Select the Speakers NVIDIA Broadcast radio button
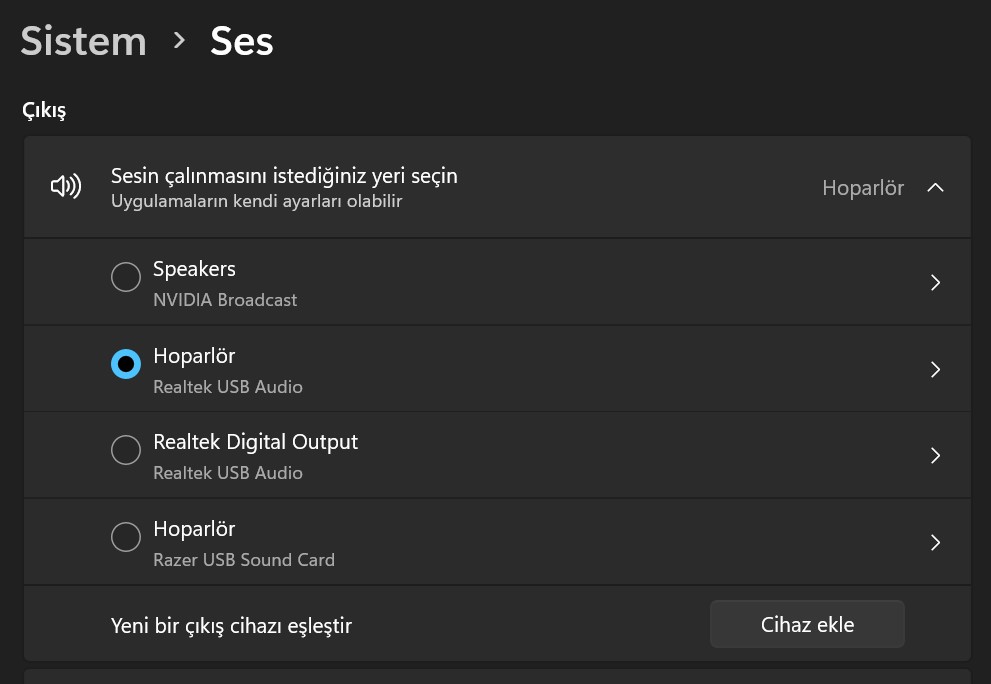The image size is (991, 684). click(126, 277)
